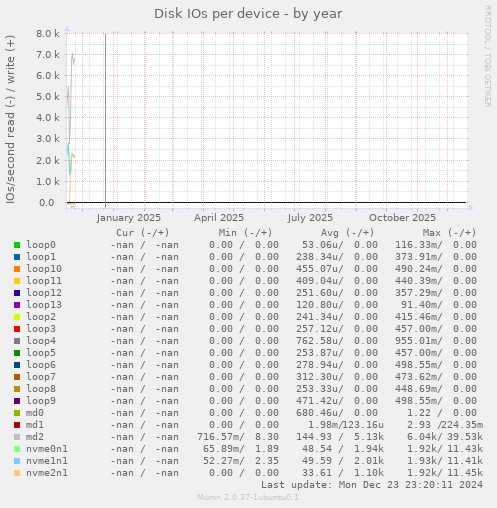Click the md1 average value '1.98m/123.16u'
This screenshot has width=497, height=508.
tap(346, 425)
